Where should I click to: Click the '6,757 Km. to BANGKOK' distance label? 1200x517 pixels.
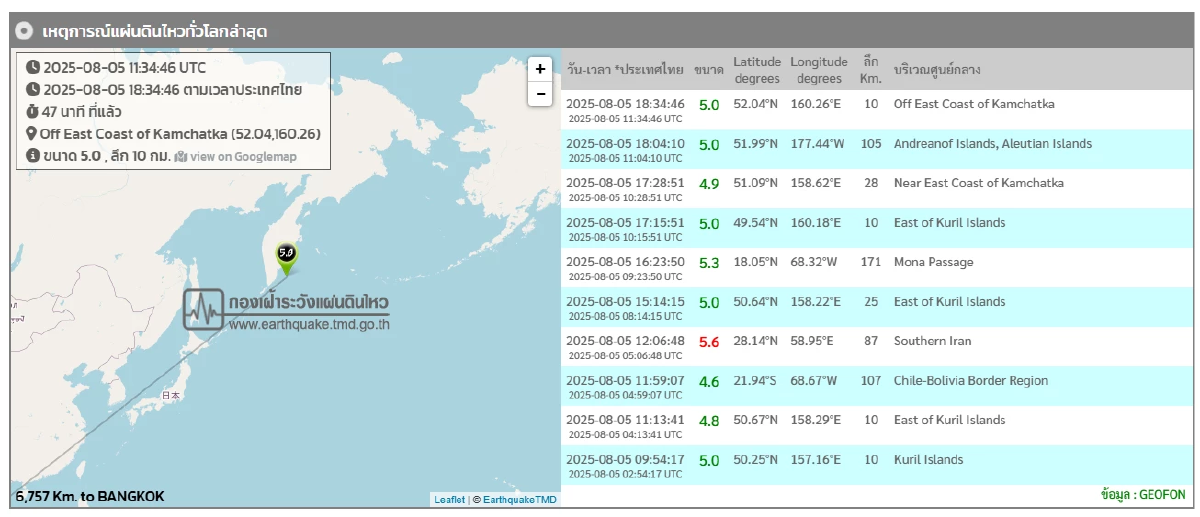[x=90, y=496]
